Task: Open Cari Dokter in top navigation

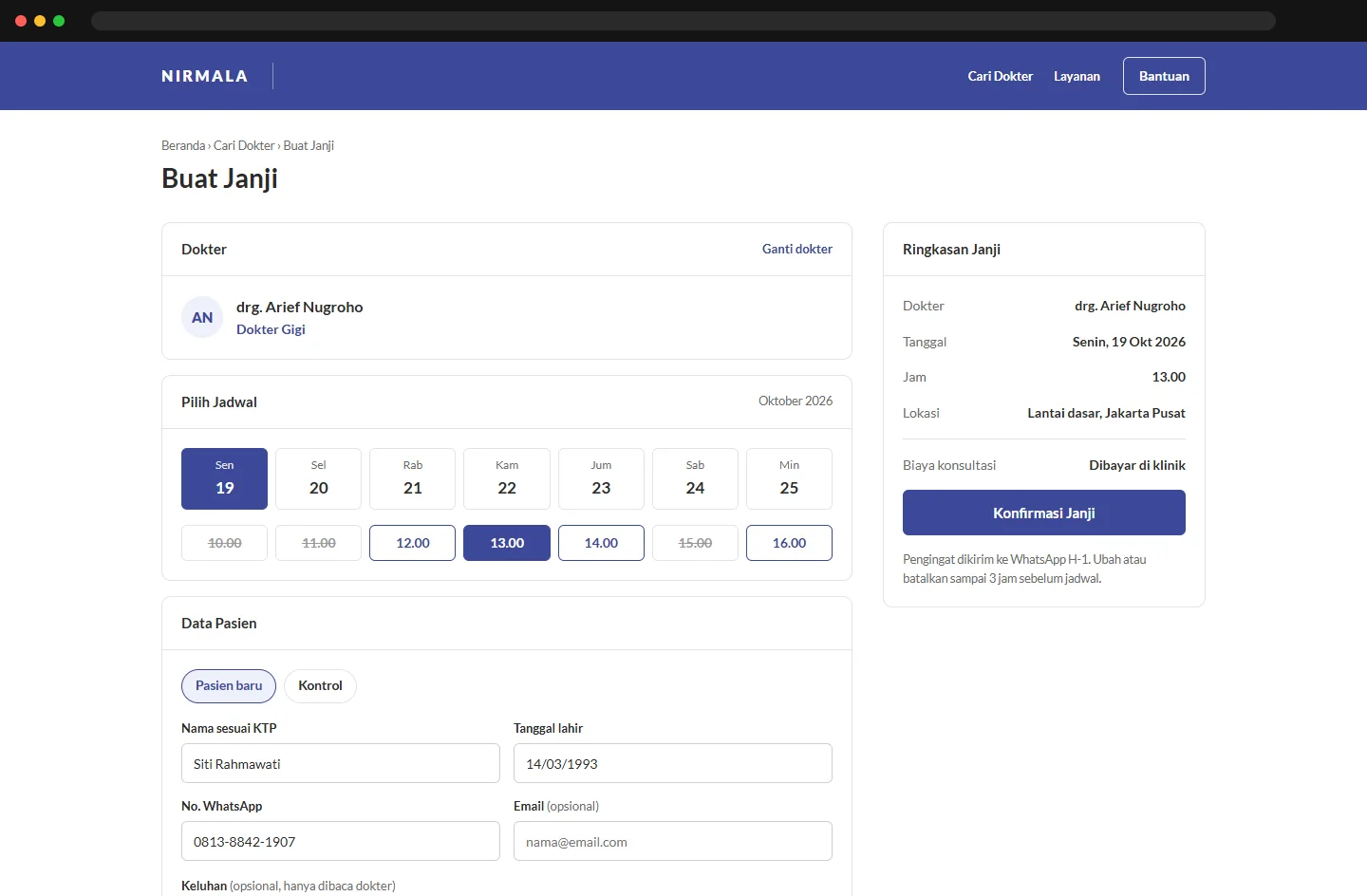Action: 1000,76
